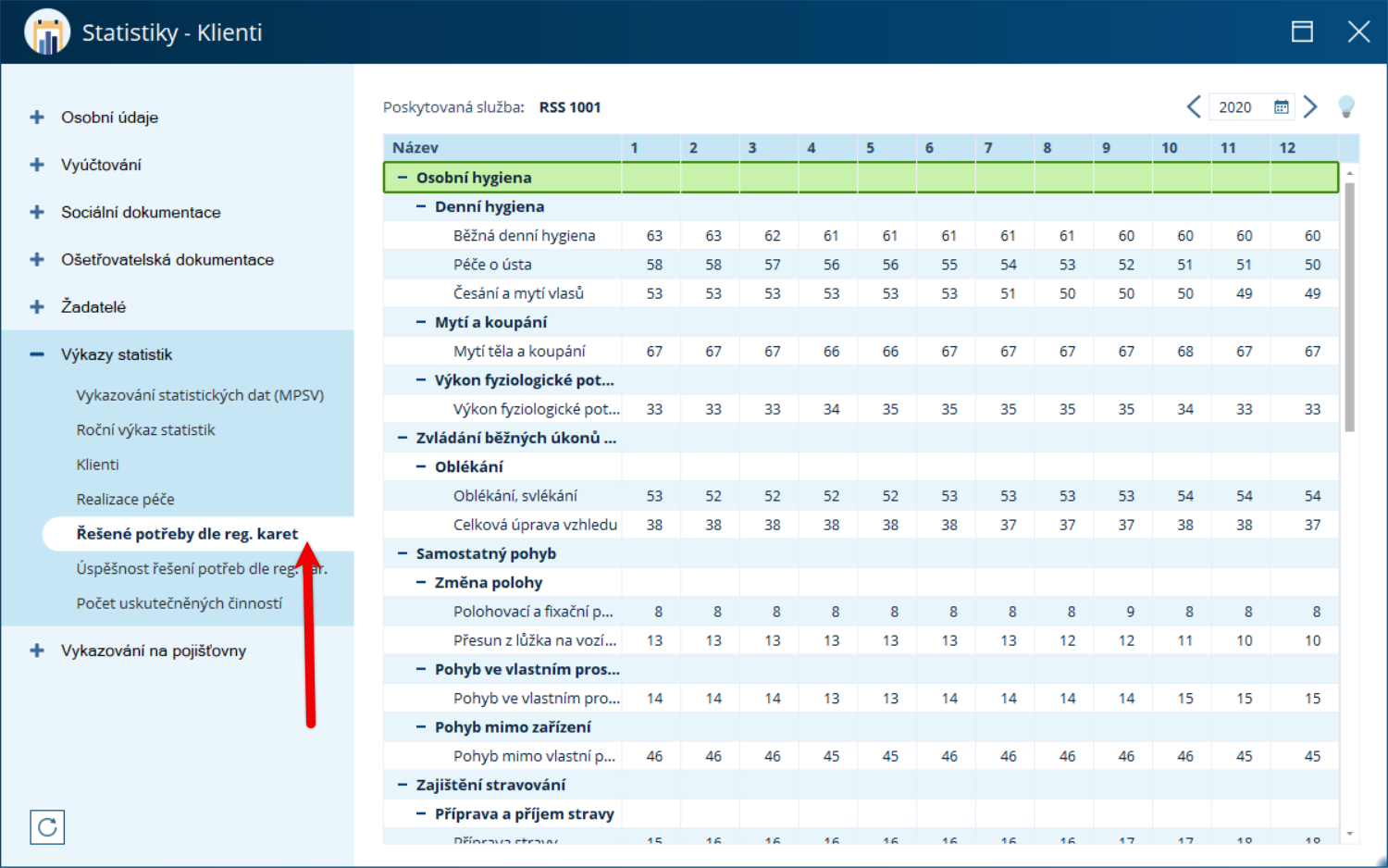
Task: Expand the Vyúčtování section
Action: click(37, 165)
